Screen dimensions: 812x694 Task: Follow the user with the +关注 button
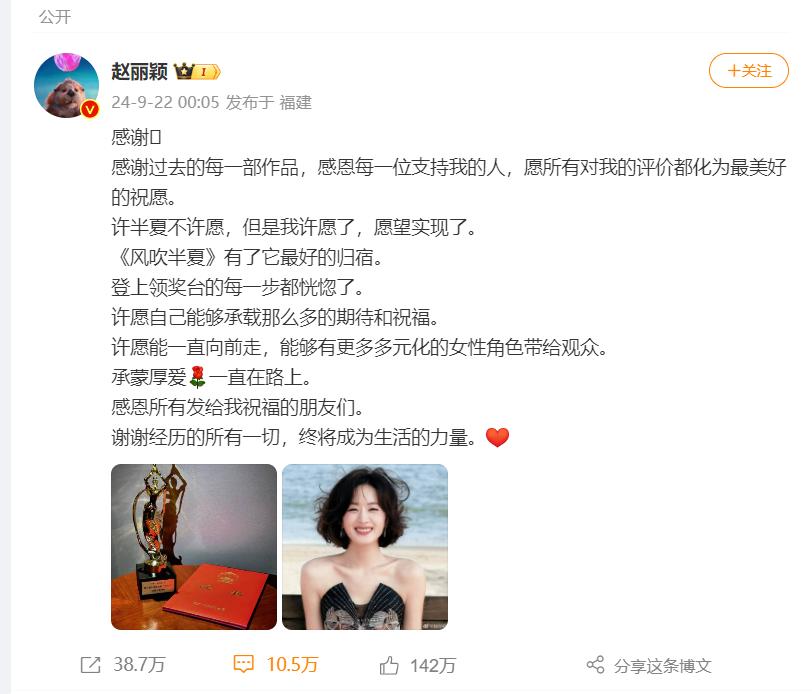(x=748, y=70)
